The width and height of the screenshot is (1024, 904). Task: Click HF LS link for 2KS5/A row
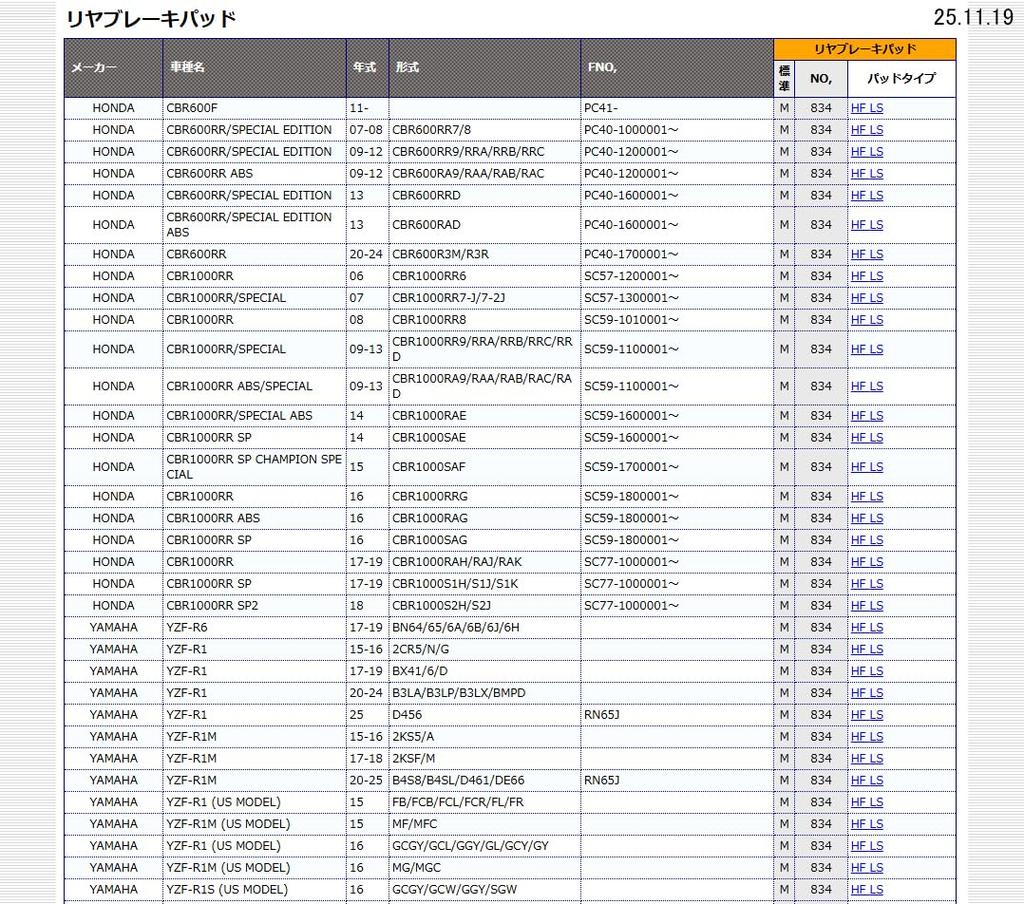[x=866, y=737]
